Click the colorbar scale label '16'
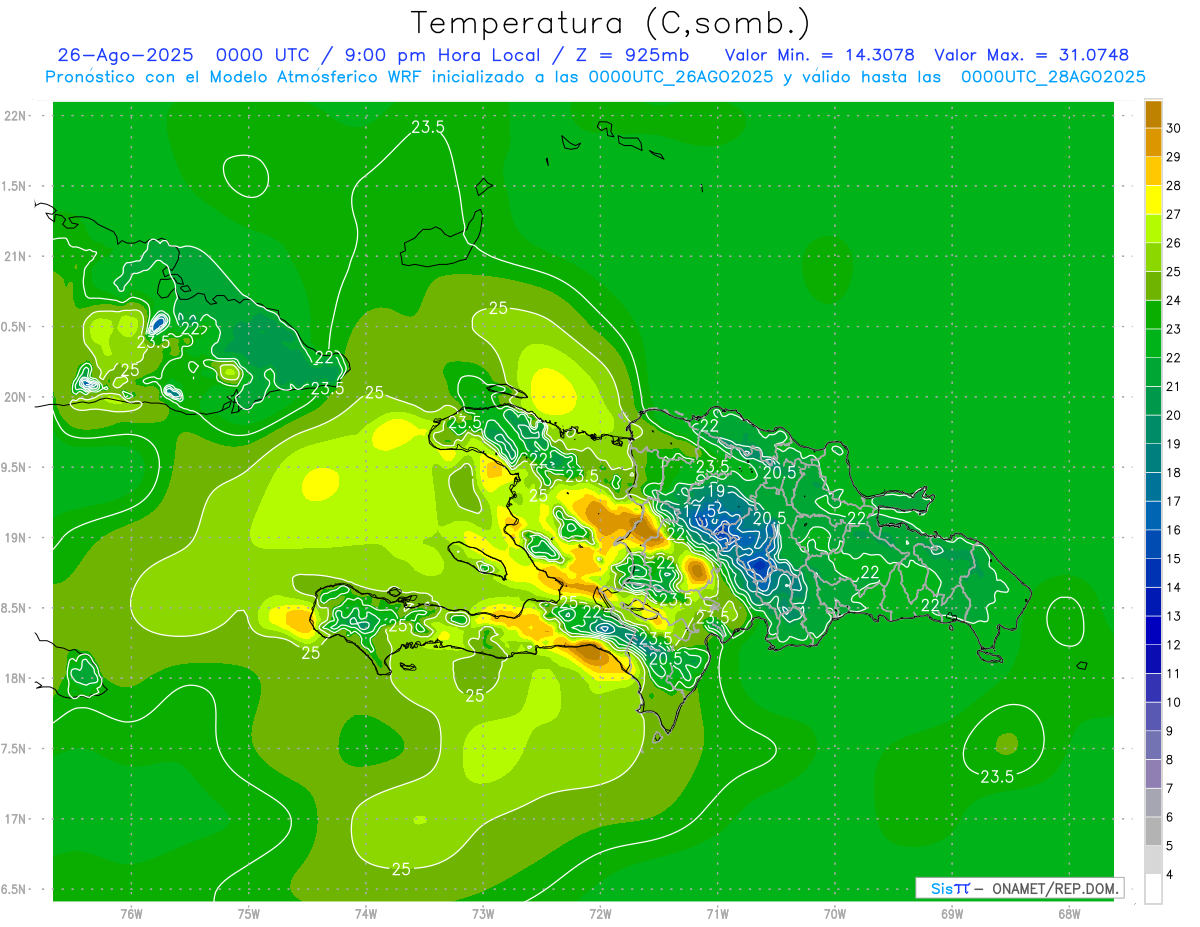 tap(1174, 530)
